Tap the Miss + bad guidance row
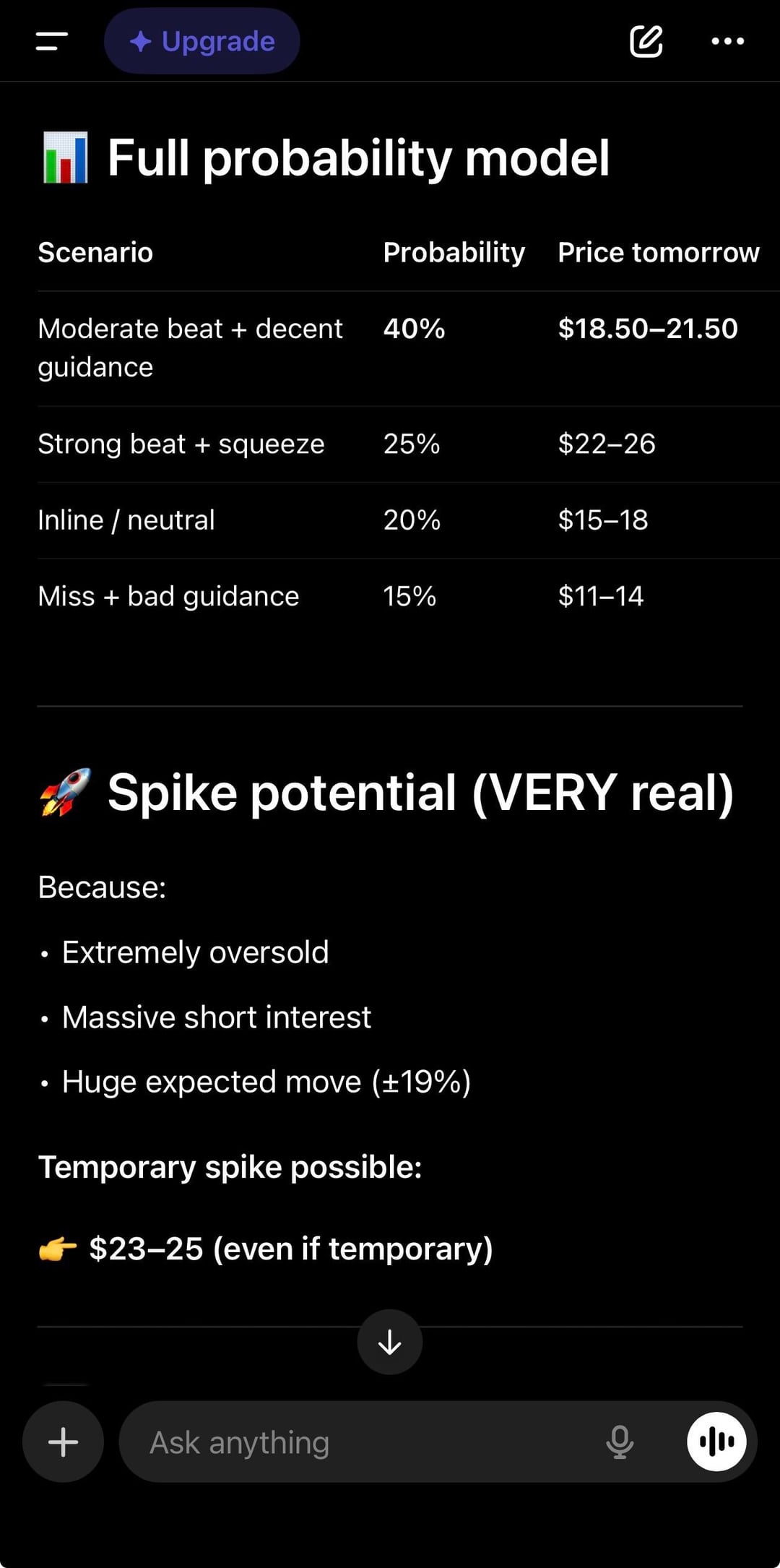This screenshot has height=1568, width=780. click(168, 596)
